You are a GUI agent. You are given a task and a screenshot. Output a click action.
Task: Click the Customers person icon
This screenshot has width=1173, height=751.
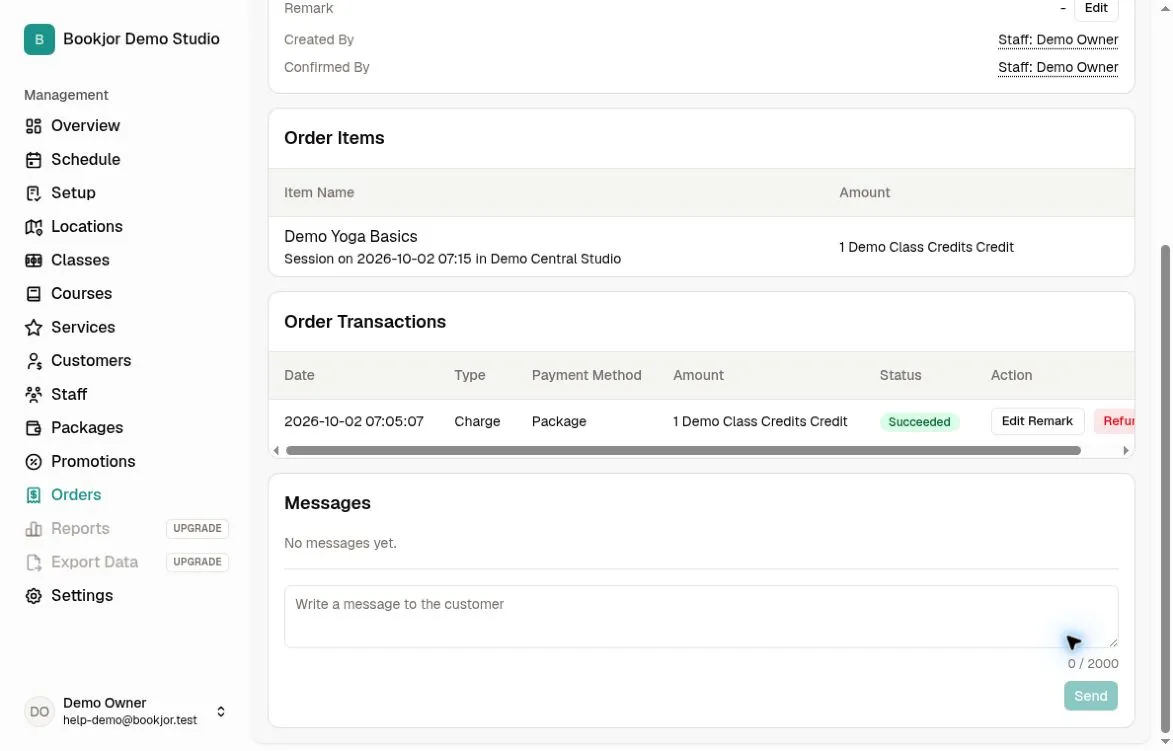pyautogui.click(x=34, y=361)
